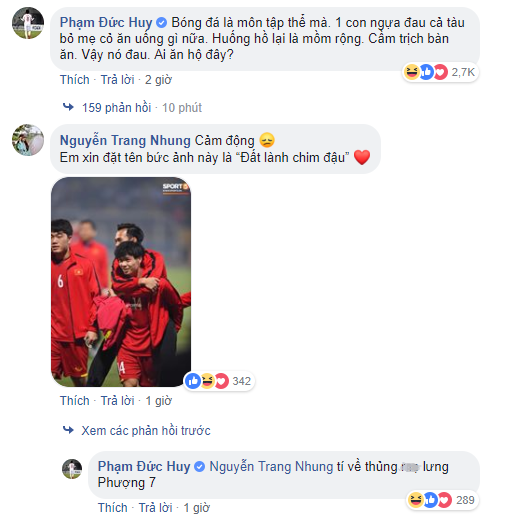
Task: Open the tagged Nguyễn Trang Nhung name in reply
Action: coord(271,467)
